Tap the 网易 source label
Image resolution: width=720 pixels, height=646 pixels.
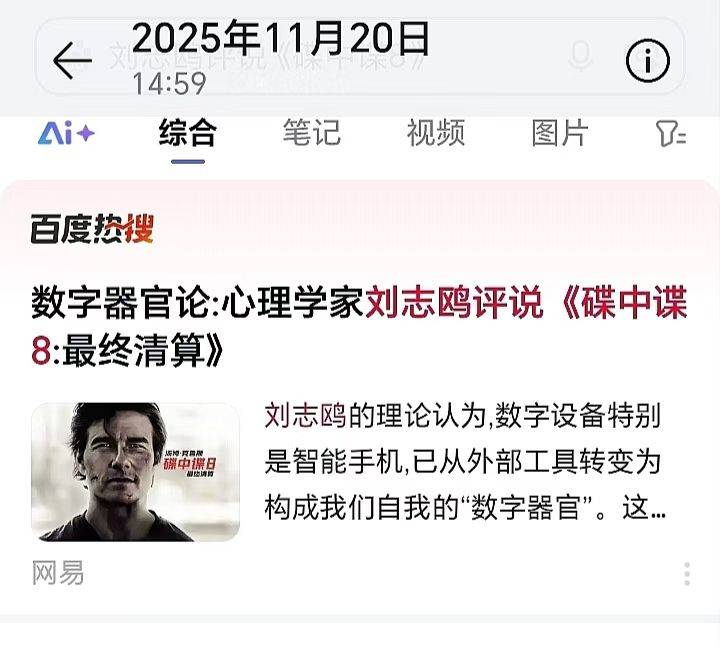[58, 573]
